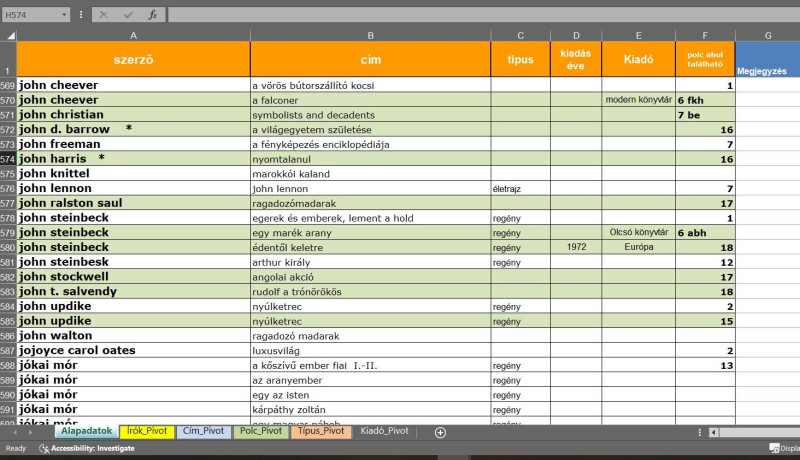Click the horizontal scrollbar left arrow

pos(714,432)
